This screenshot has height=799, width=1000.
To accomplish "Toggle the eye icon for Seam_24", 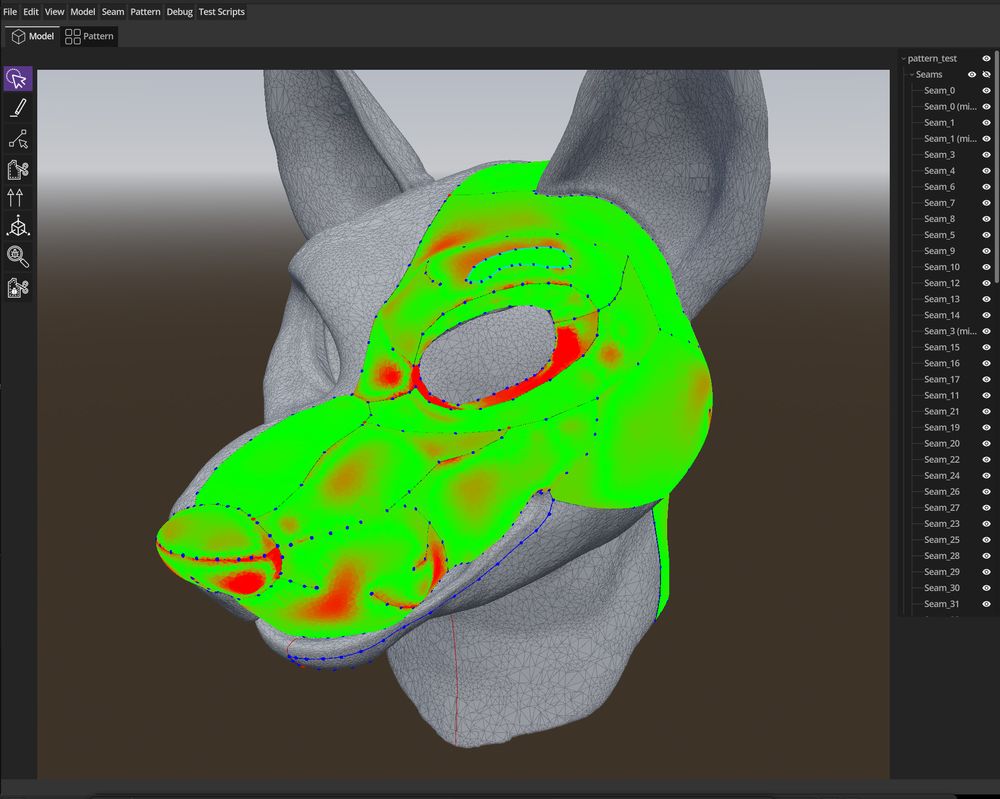I will pos(987,476).
